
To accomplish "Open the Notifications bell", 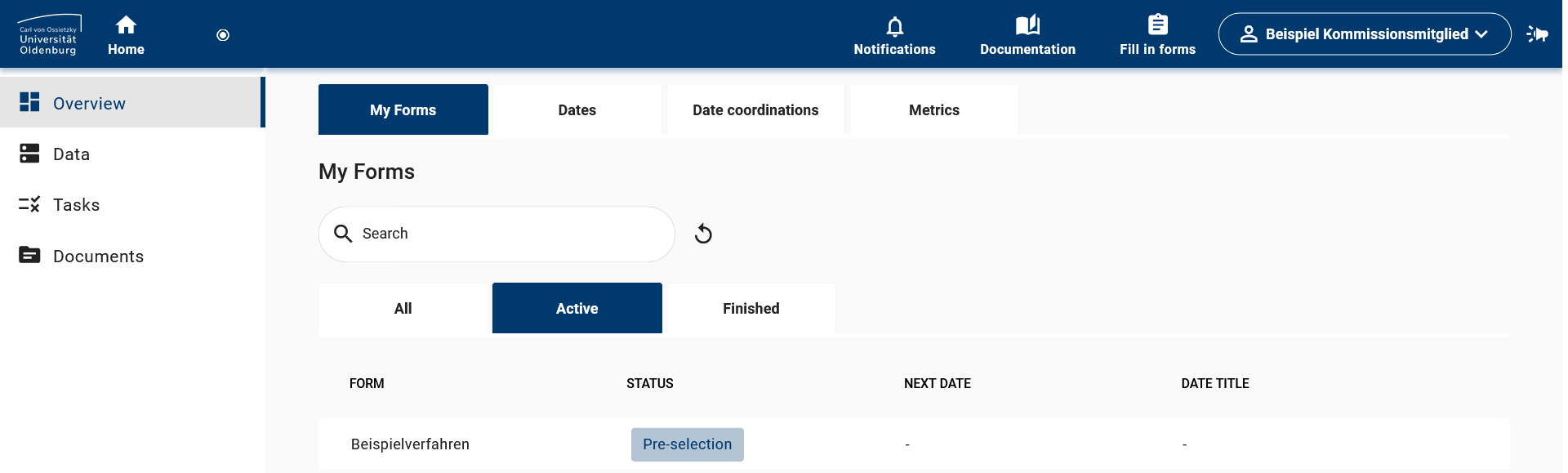I will (894, 27).
